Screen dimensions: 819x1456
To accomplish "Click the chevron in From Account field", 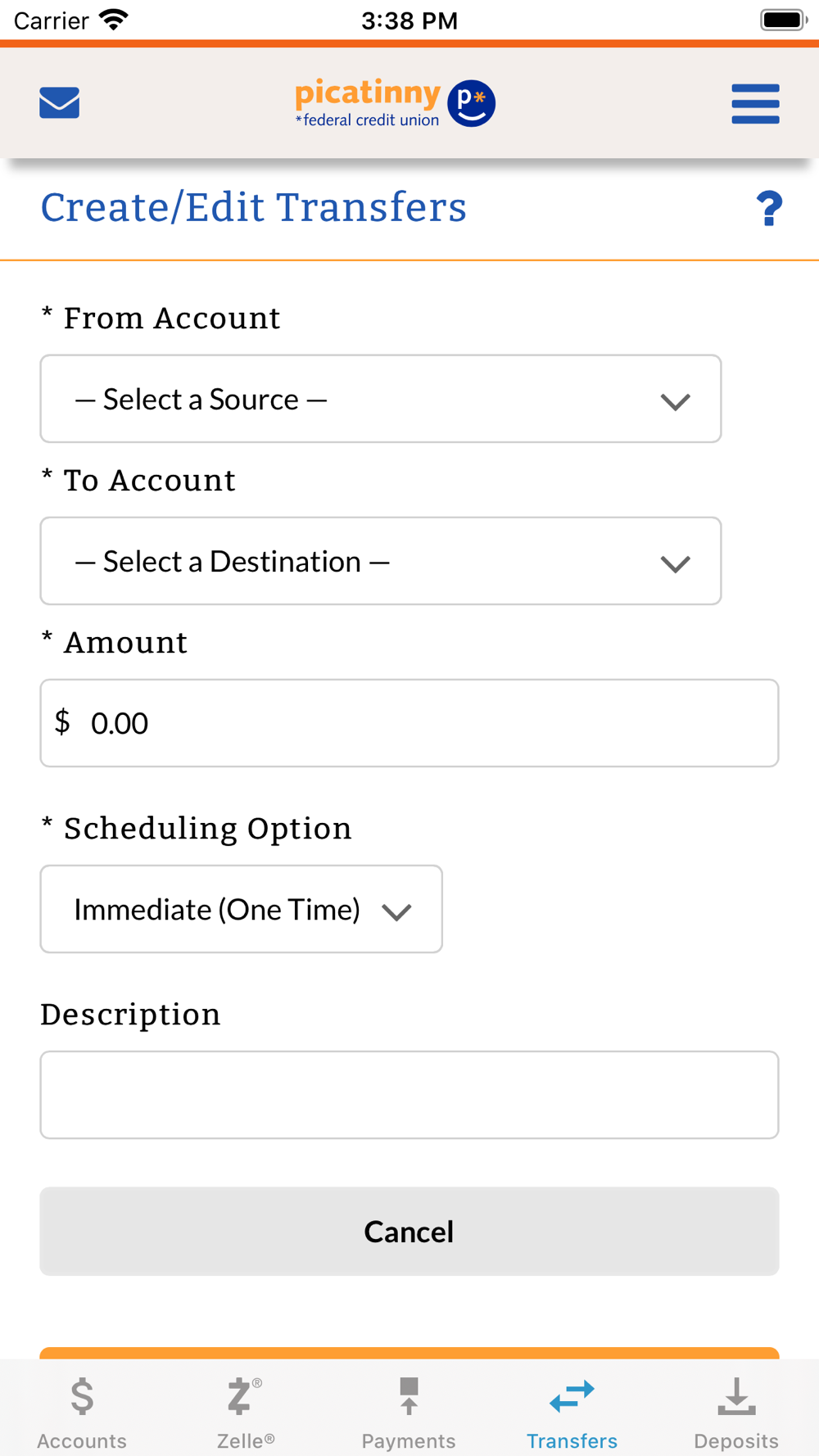I will (x=676, y=401).
